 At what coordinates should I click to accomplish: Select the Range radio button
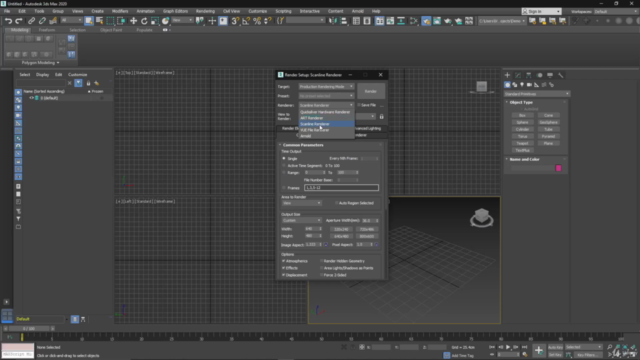284,173
